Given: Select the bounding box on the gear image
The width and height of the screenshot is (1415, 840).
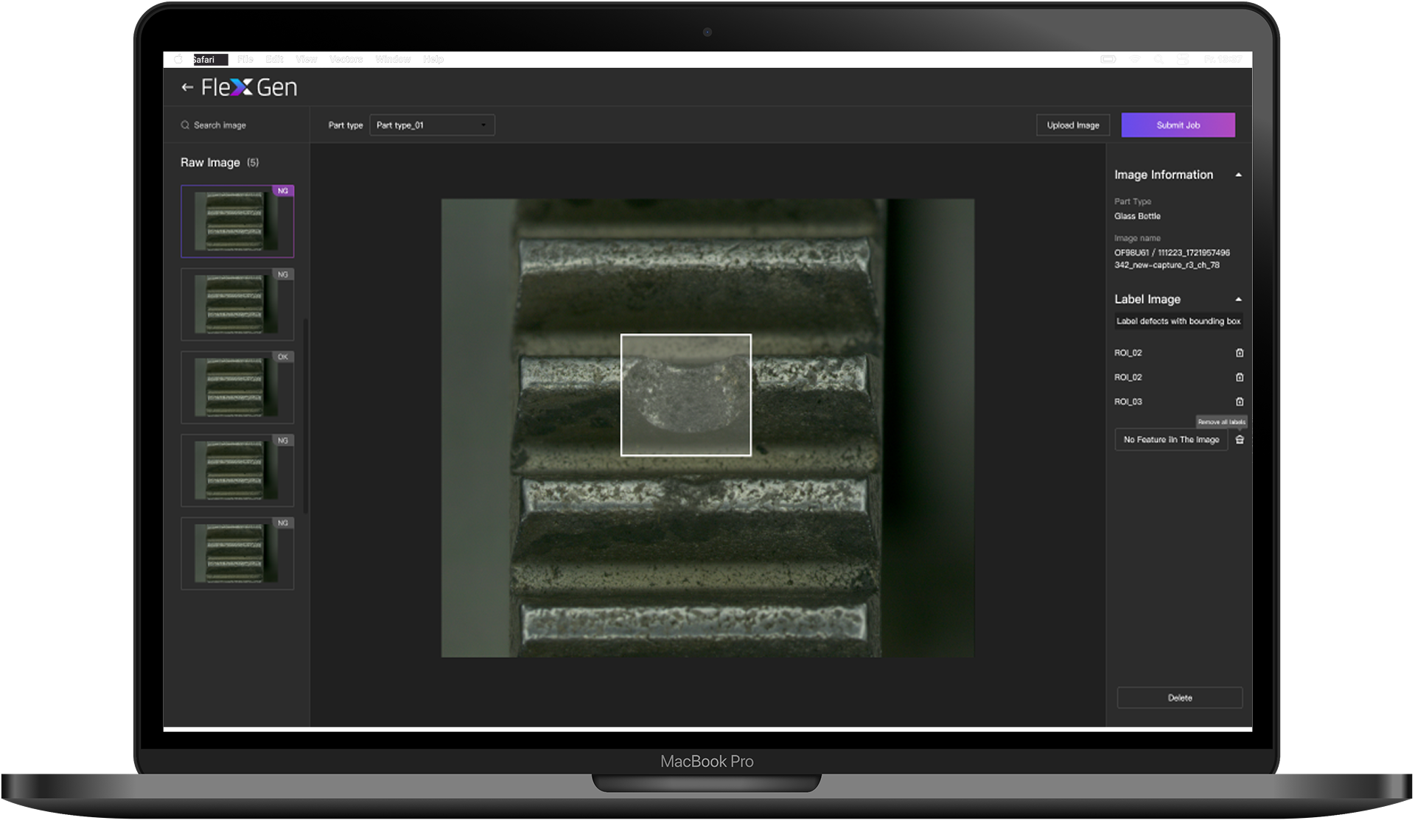Looking at the screenshot, I should coord(685,395).
